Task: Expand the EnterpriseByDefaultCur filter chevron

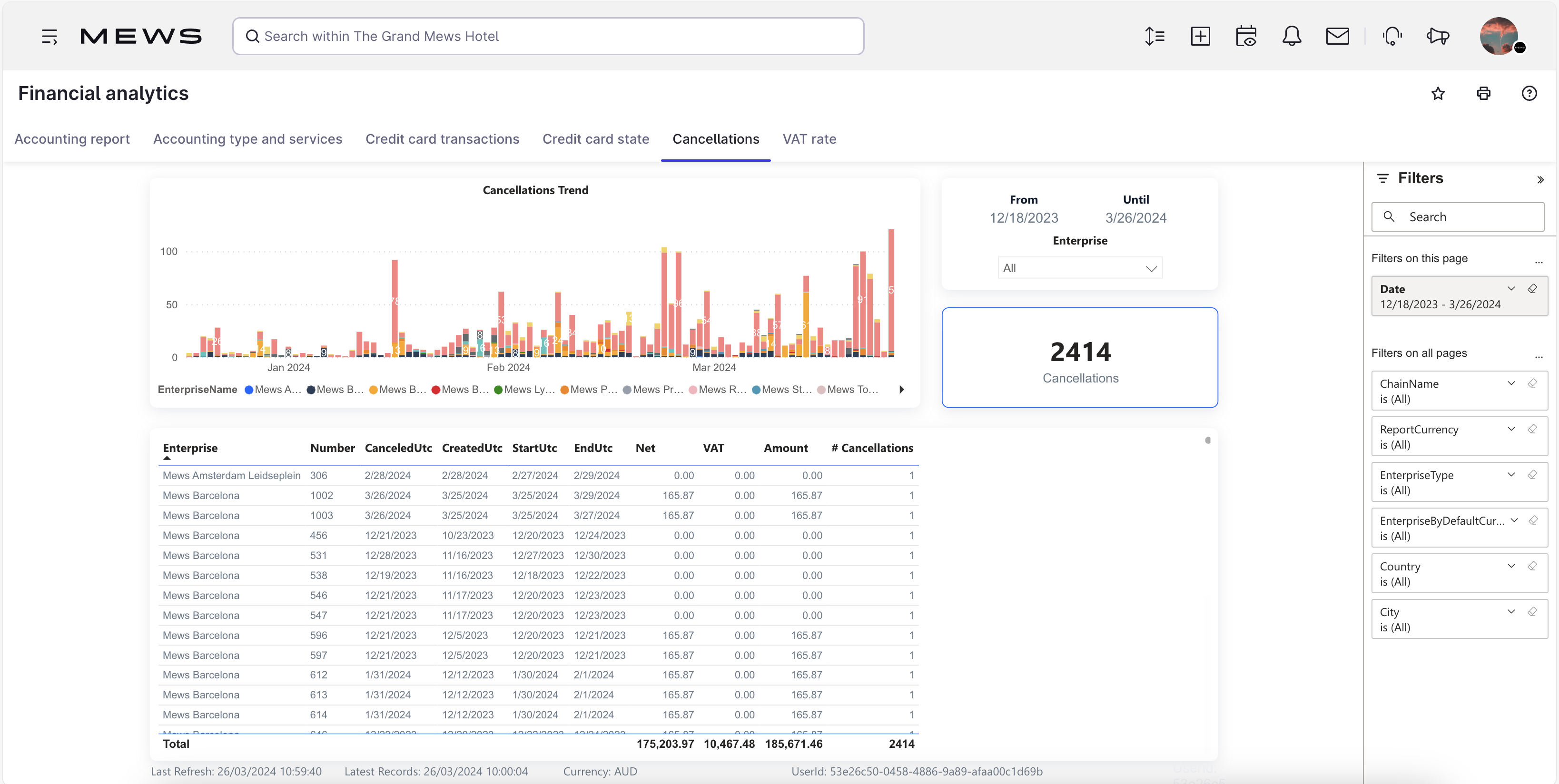Action: point(1514,520)
